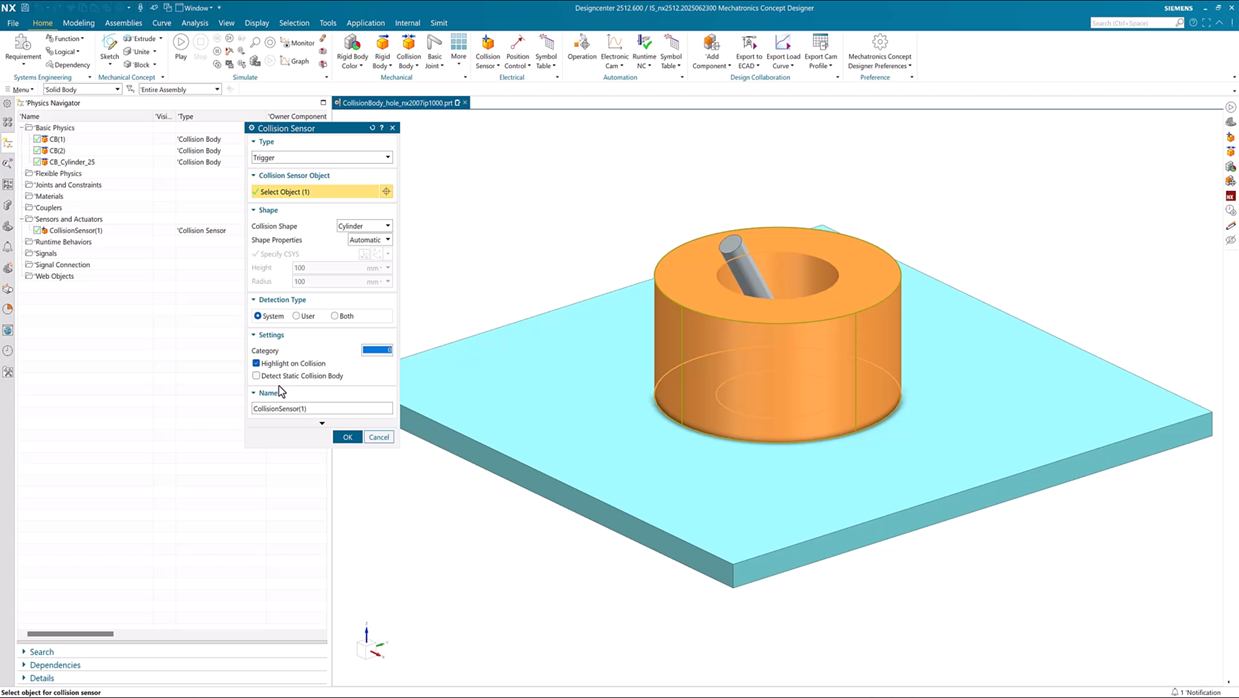The width and height of the screenshot is (1239, 698).
Task: Cancel the Collision Sensor dialog
Action: [x=378, y=437]
